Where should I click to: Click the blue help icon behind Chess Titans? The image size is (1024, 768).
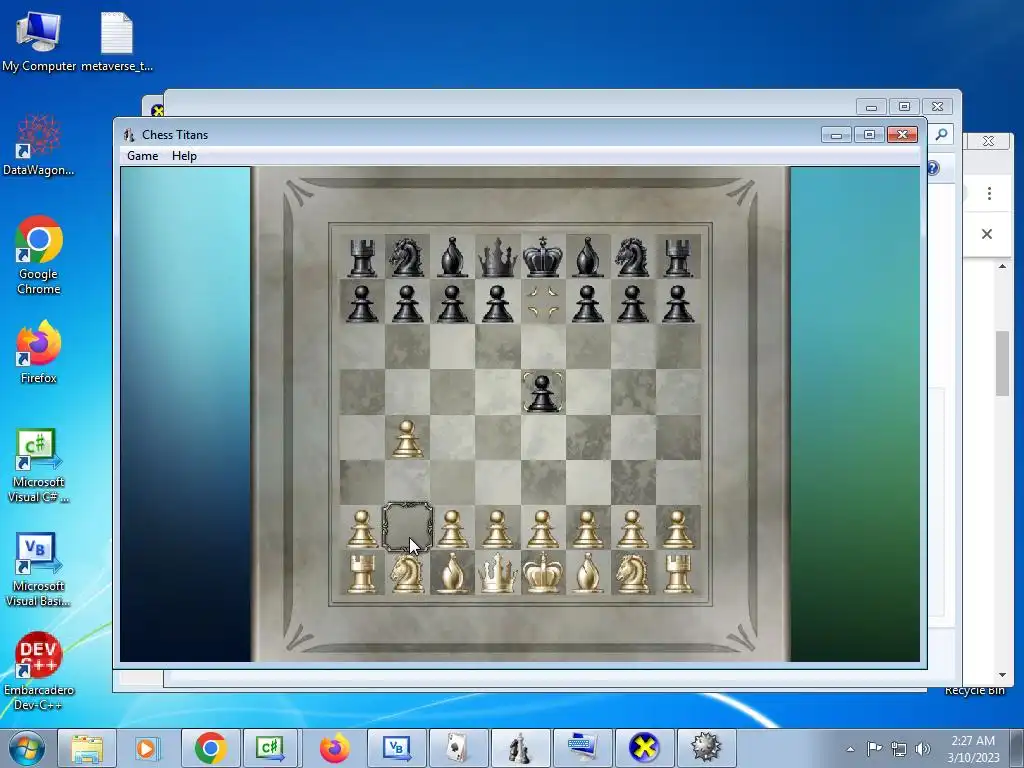click(x=933, y=168)
